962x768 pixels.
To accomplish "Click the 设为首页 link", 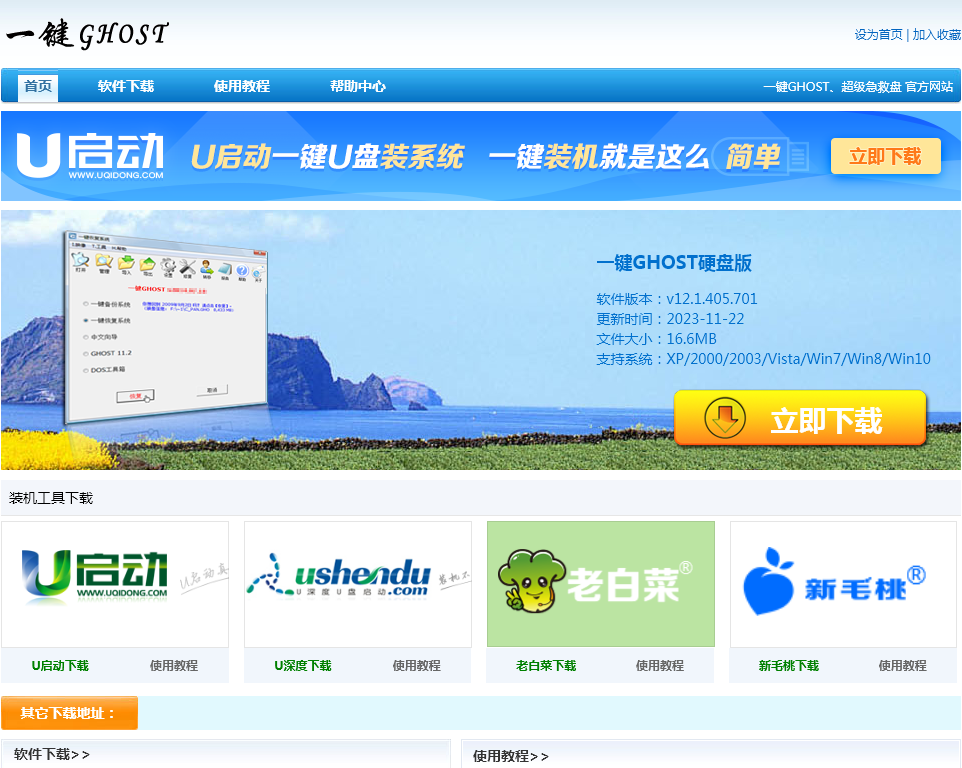I will (x=879, y=35).
